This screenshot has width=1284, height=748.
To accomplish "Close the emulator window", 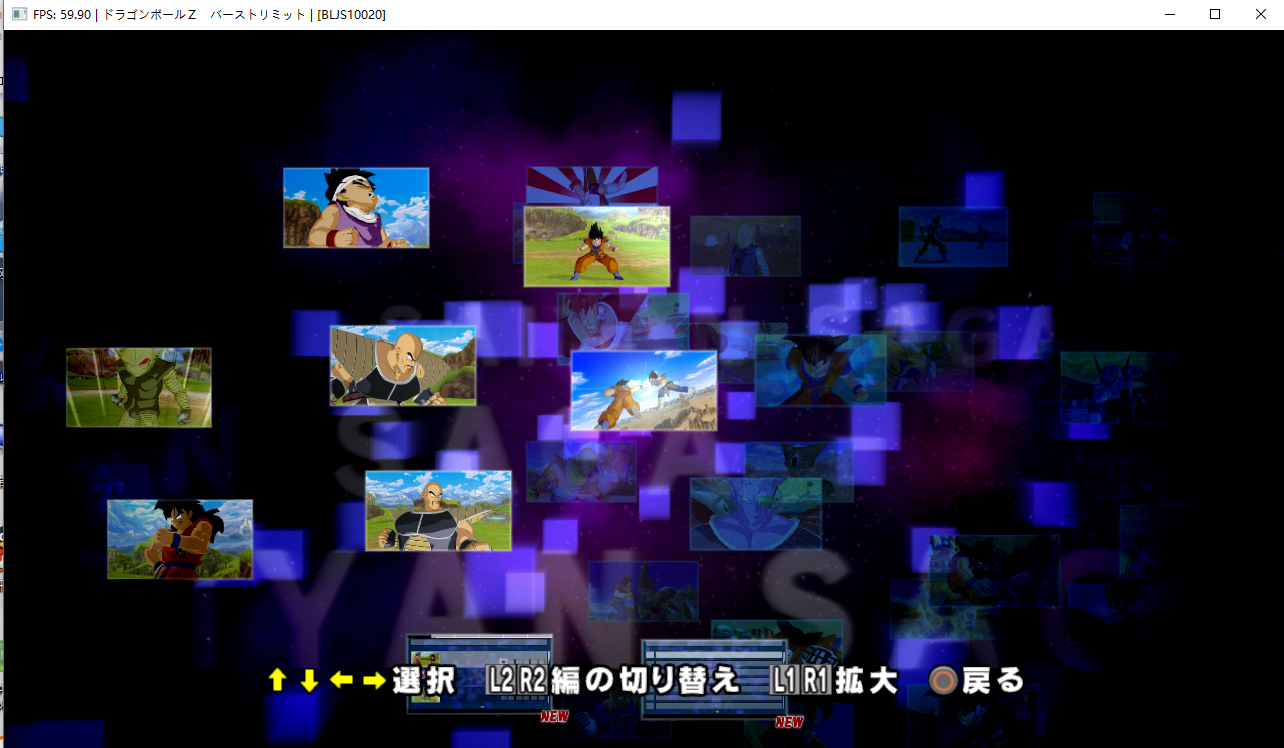I will (x=1261, y=14).
